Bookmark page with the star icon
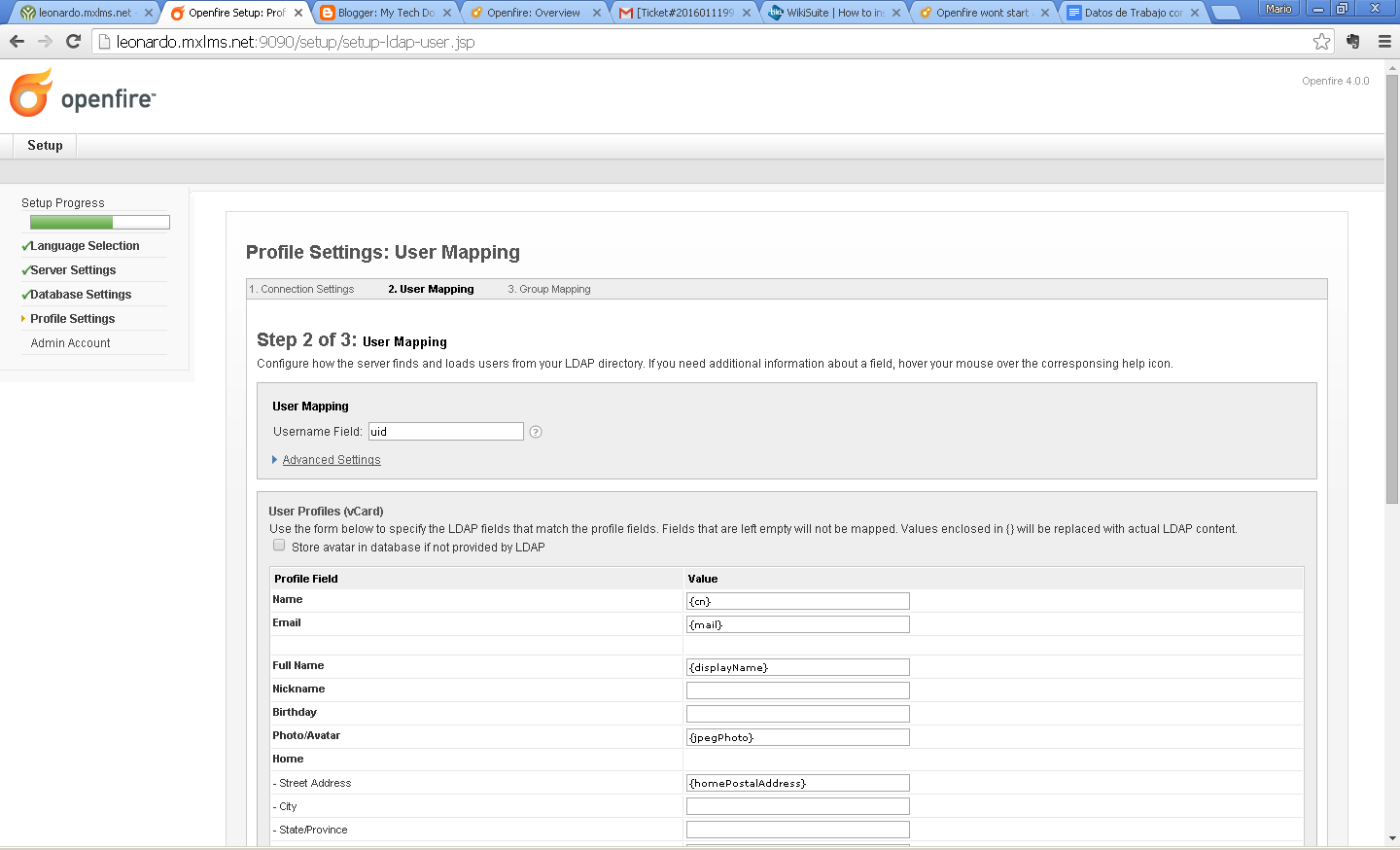 click(1321, 41)
